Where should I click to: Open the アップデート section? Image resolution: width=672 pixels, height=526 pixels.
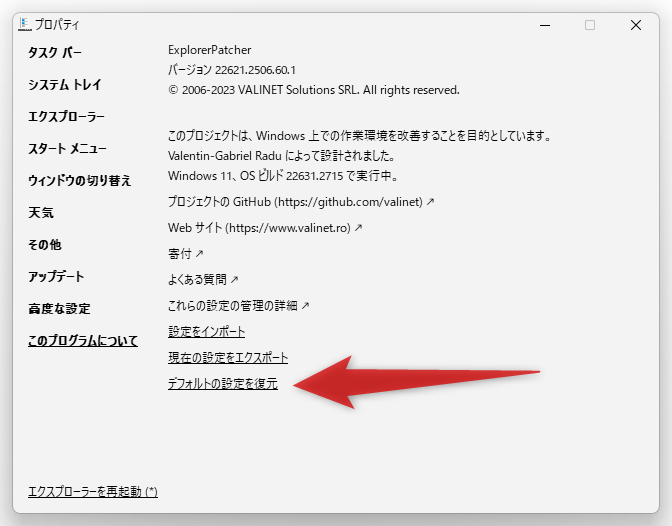[56, 277]
